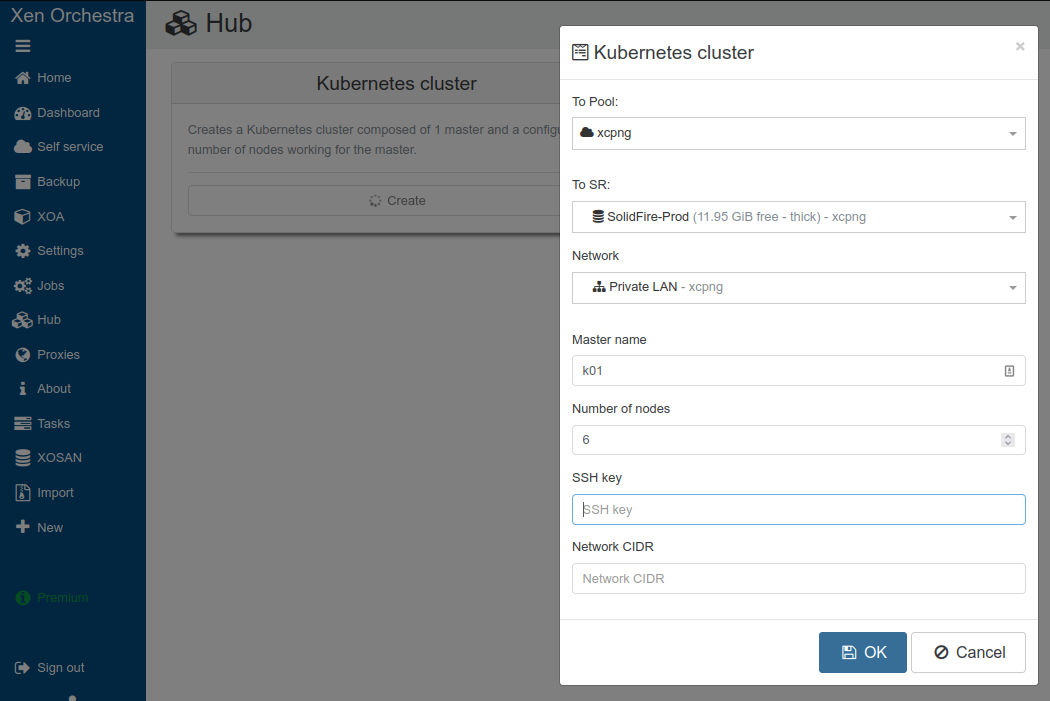This screenshot has height=701, width=1050.
Task: Click the Jobs gears icon
Action: [x=23, y=286]
